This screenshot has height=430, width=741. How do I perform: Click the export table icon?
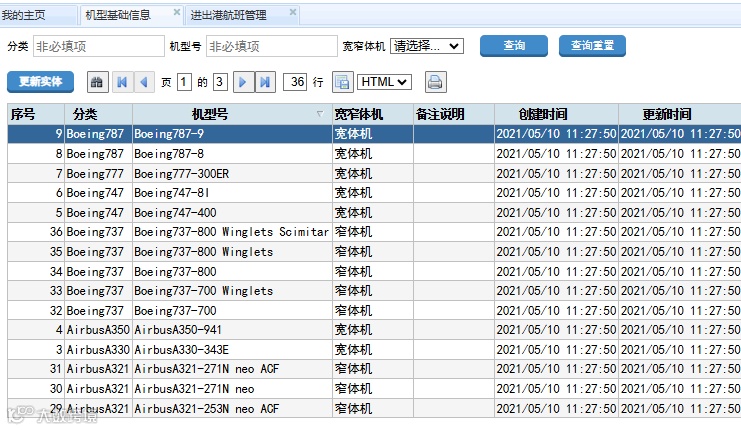(343, 82)
